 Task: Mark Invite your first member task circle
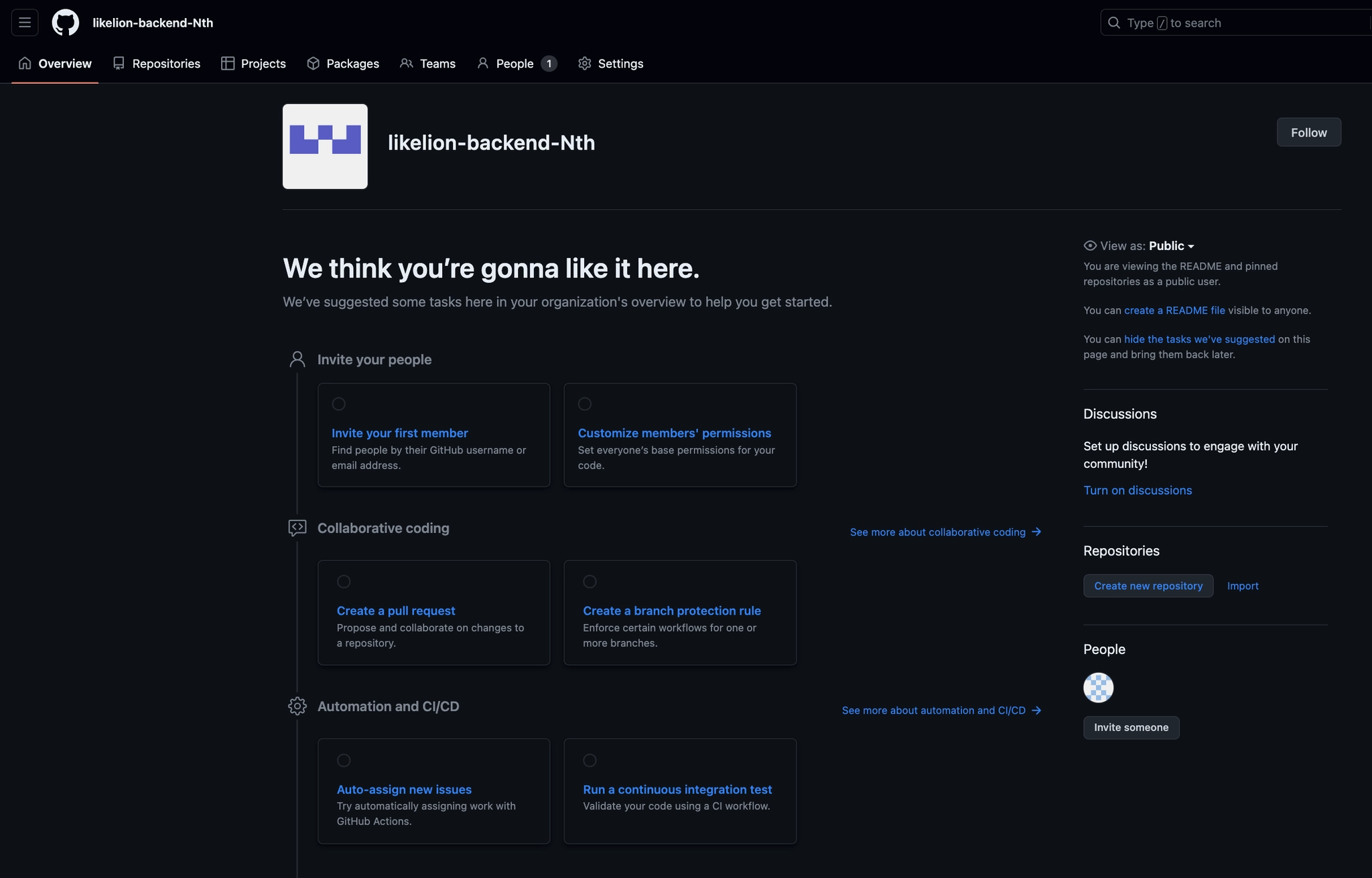339,404
